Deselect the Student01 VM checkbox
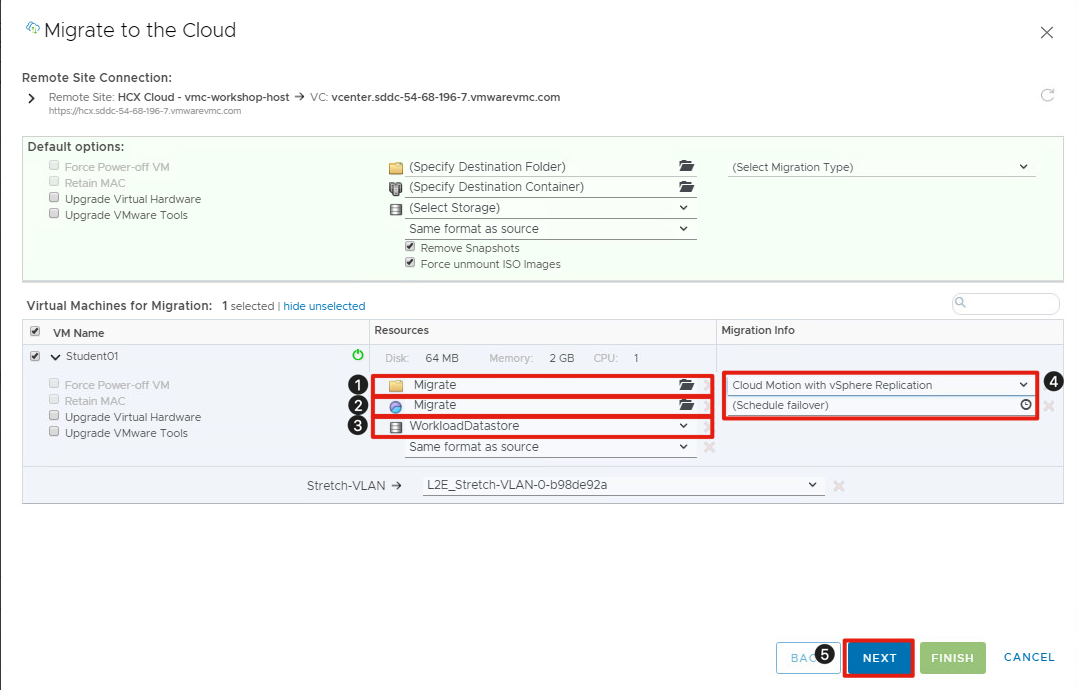 (36, 355)
